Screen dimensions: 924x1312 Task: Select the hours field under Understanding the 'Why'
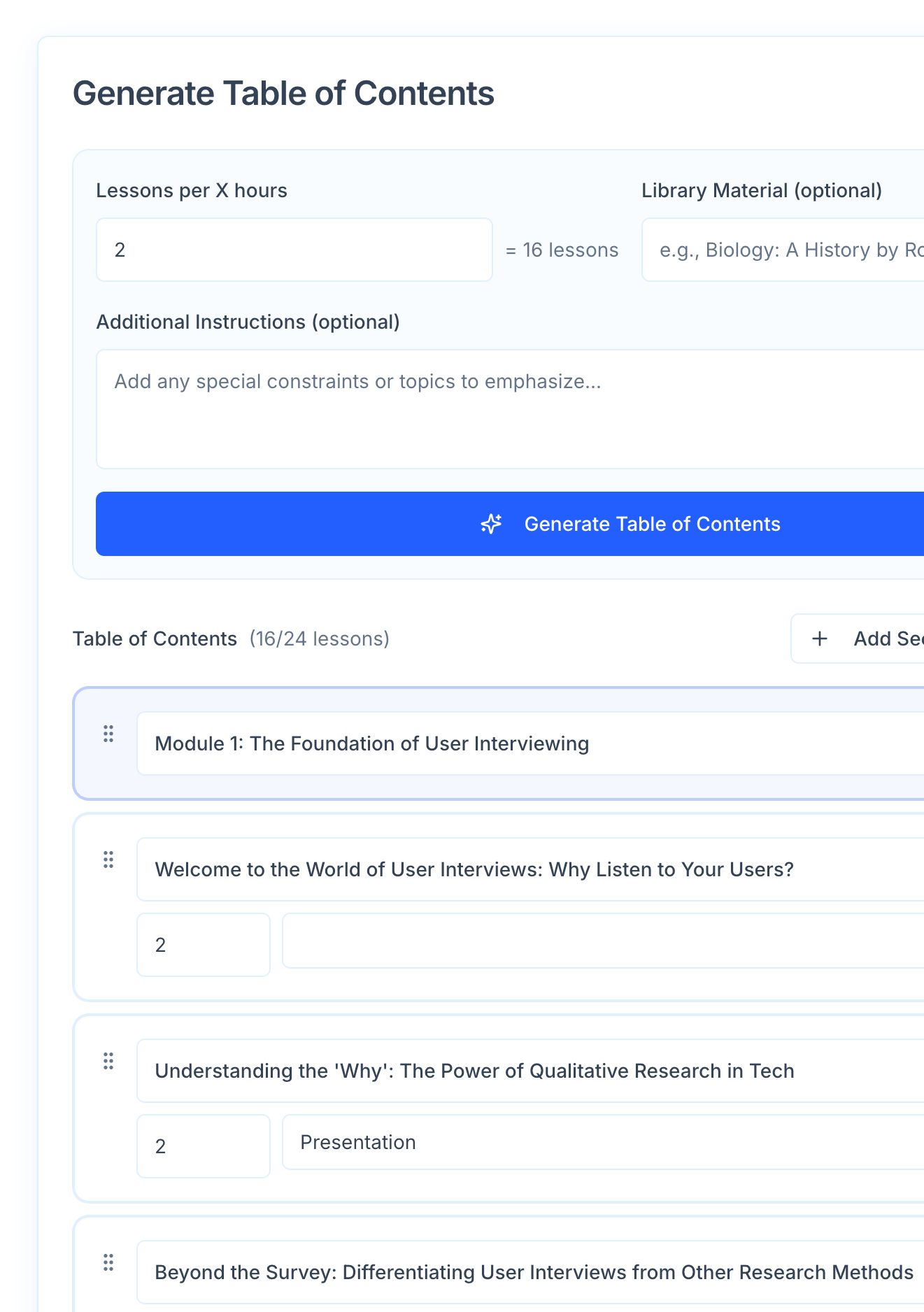click(x=203, y=1146)
